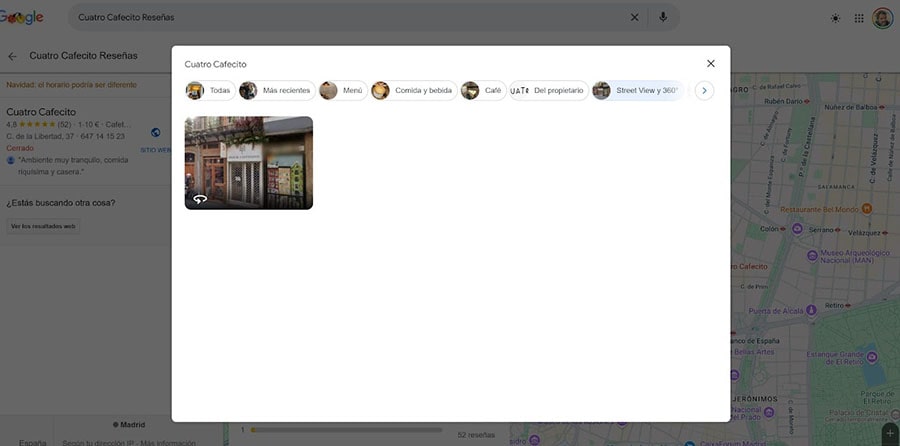Image resolution: width=900 pixels, height=446 pixels.
Task: Open the Sitio web globe icon
Action: (156, 133)
